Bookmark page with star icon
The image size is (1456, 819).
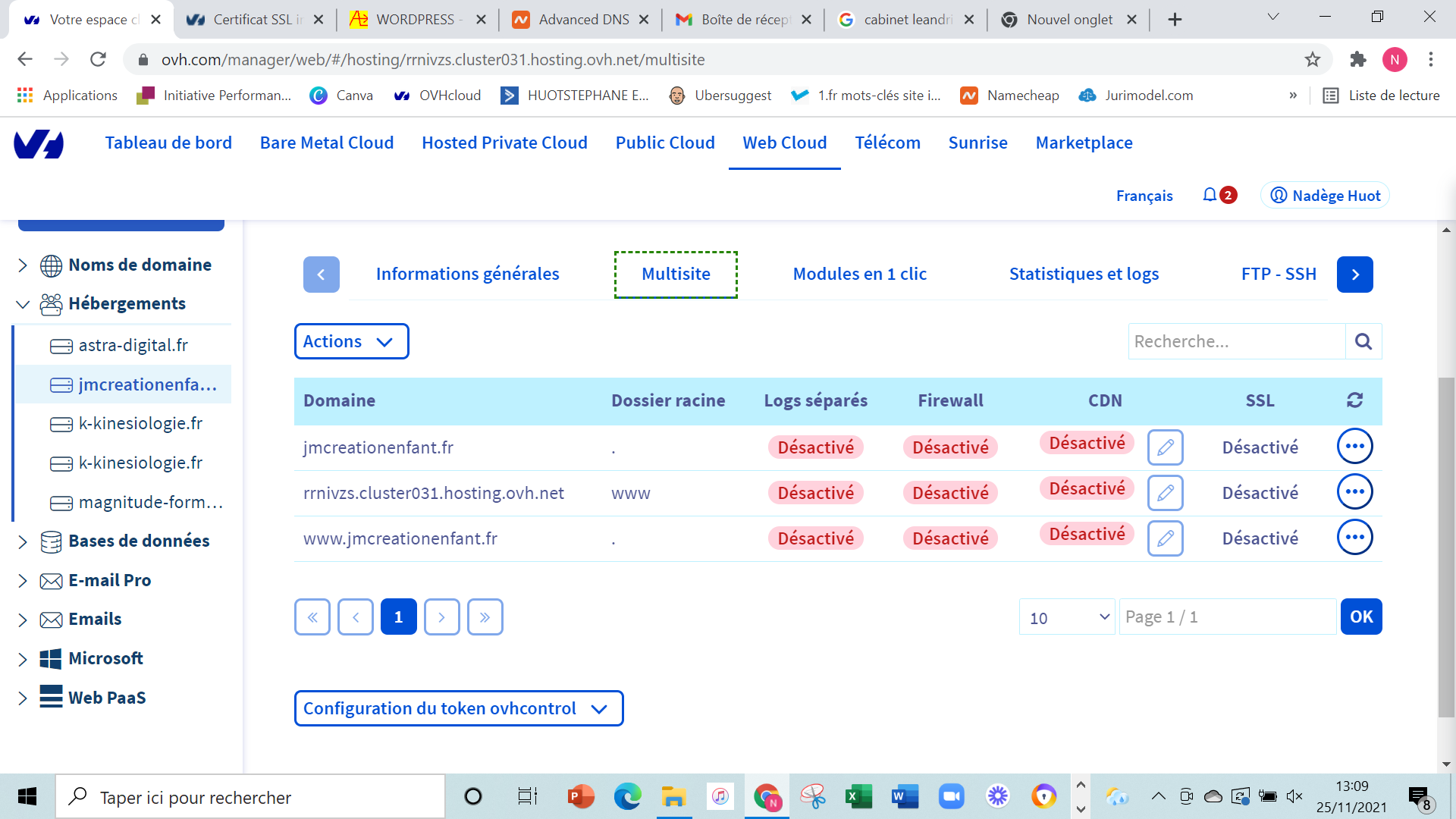(x=1313, y=59)
